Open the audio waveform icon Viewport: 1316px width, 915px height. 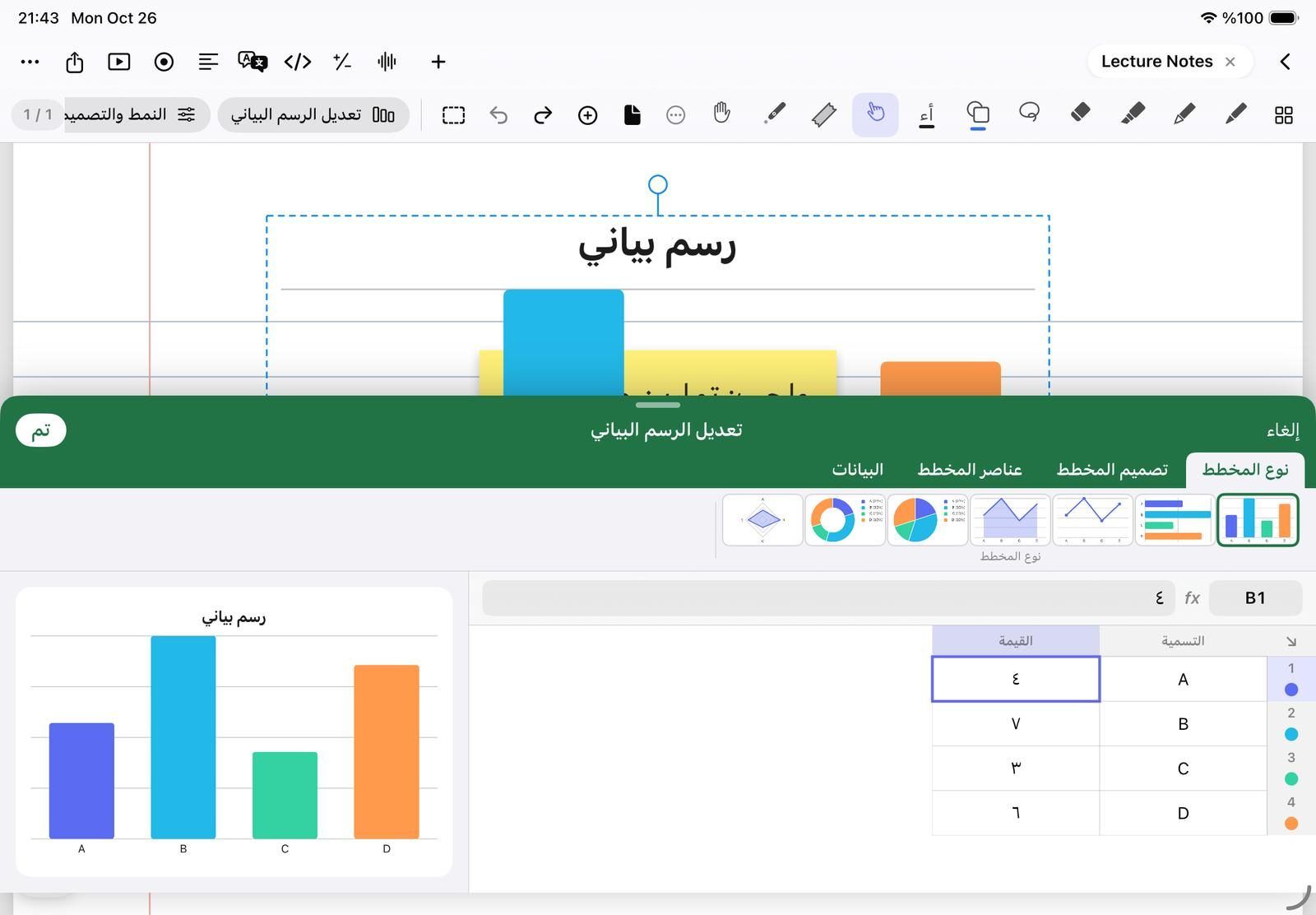tap(387, 62)
